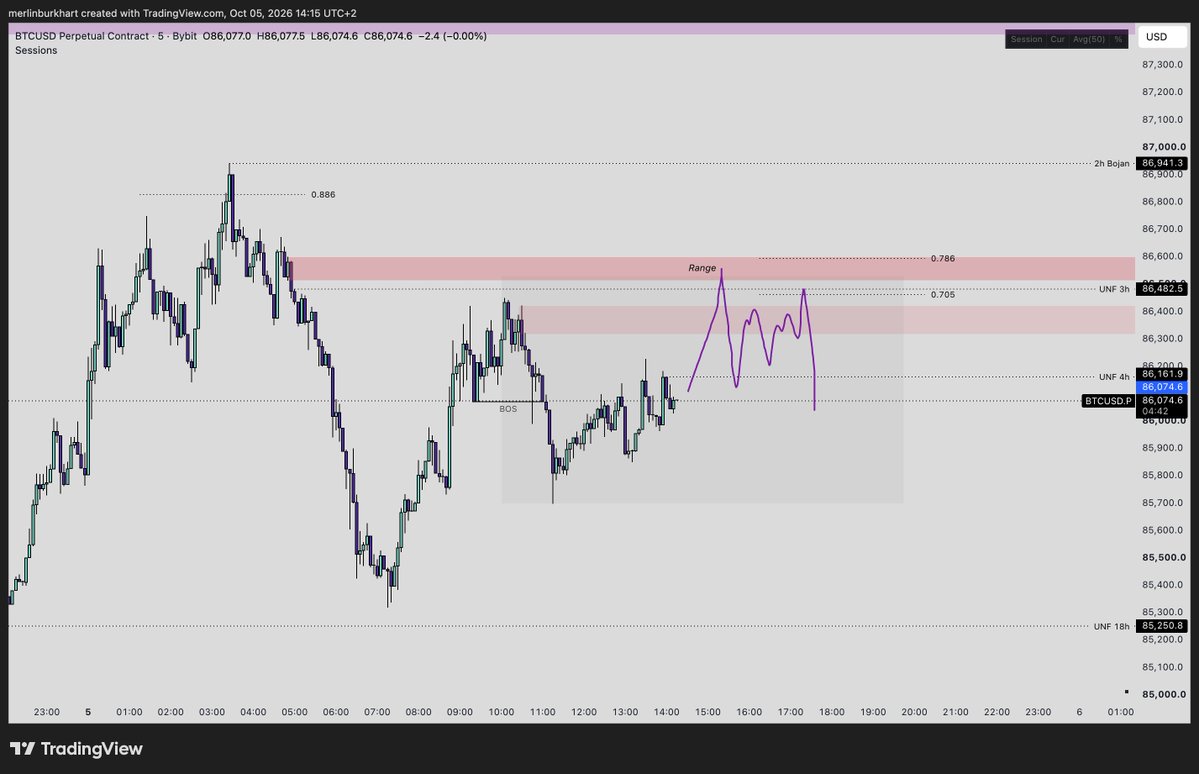Viewport: 1199px width, 774px height.
Task: Click the H86,077.5 high value
Action: tap(281, 36)
